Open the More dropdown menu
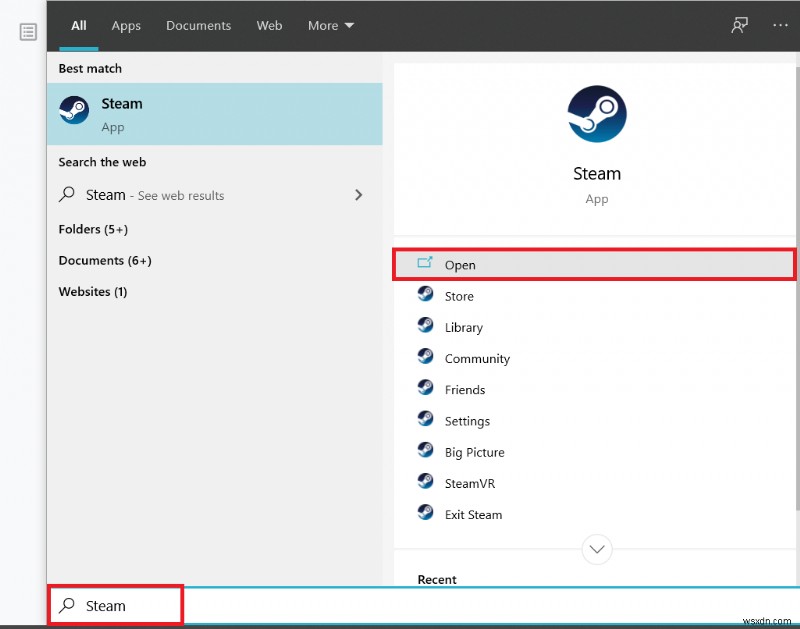 331,26
